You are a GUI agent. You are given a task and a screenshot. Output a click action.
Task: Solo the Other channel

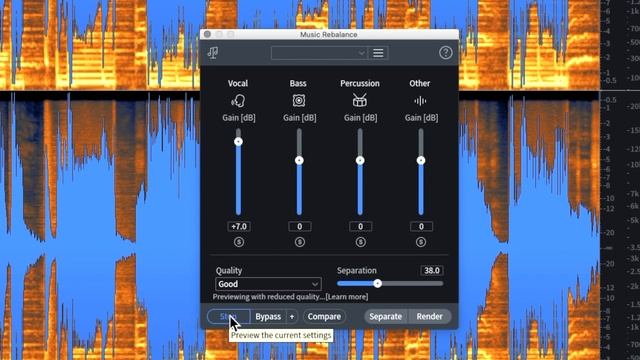(x=421, y=242)
